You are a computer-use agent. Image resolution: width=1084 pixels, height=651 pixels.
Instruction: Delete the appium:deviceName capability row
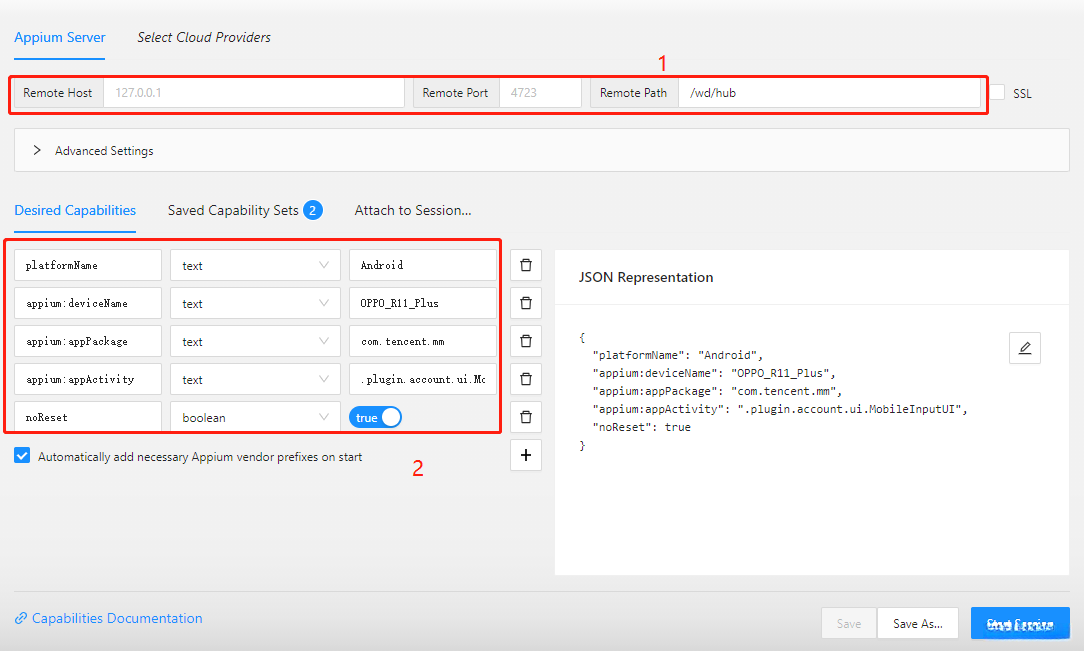click(x=525, y=303)
